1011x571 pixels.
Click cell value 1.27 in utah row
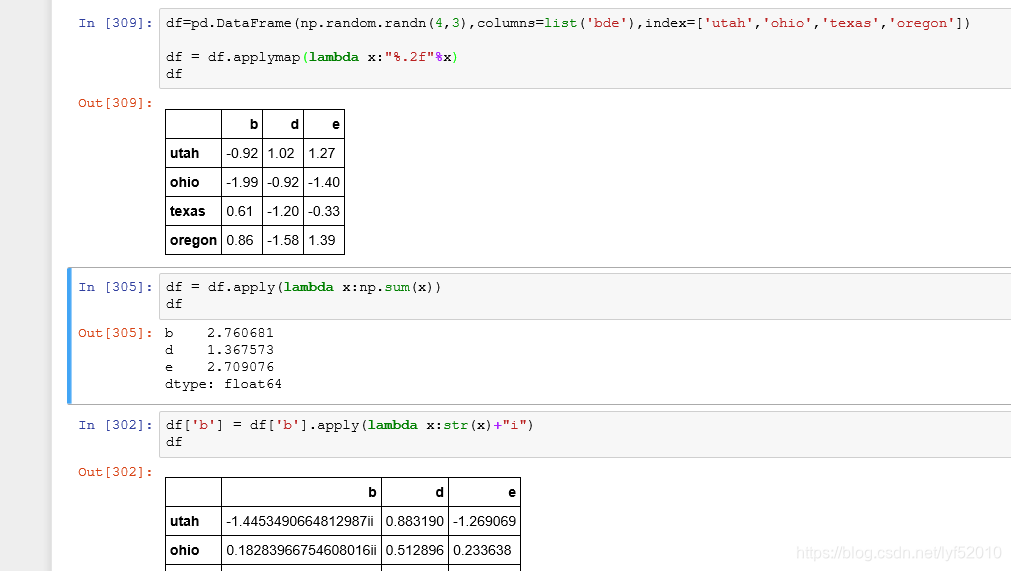coord(324,153)
